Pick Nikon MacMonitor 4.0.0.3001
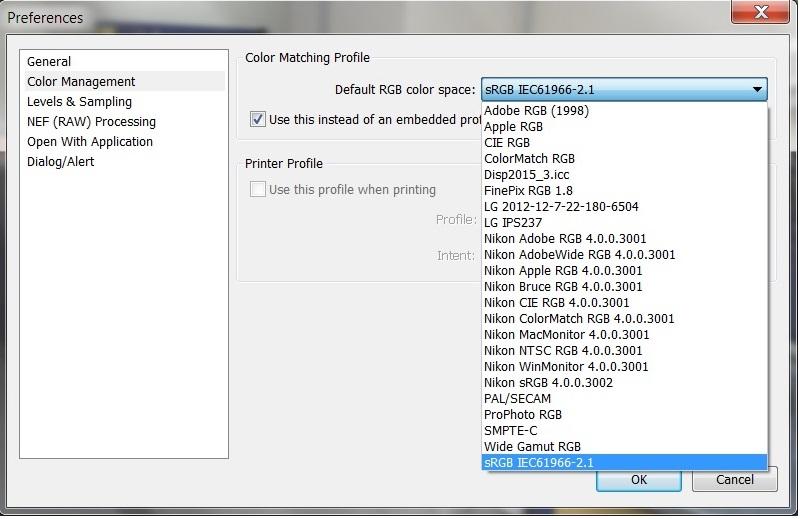Image resolution: width=800 pixels, height=519 pixels. 624,334
